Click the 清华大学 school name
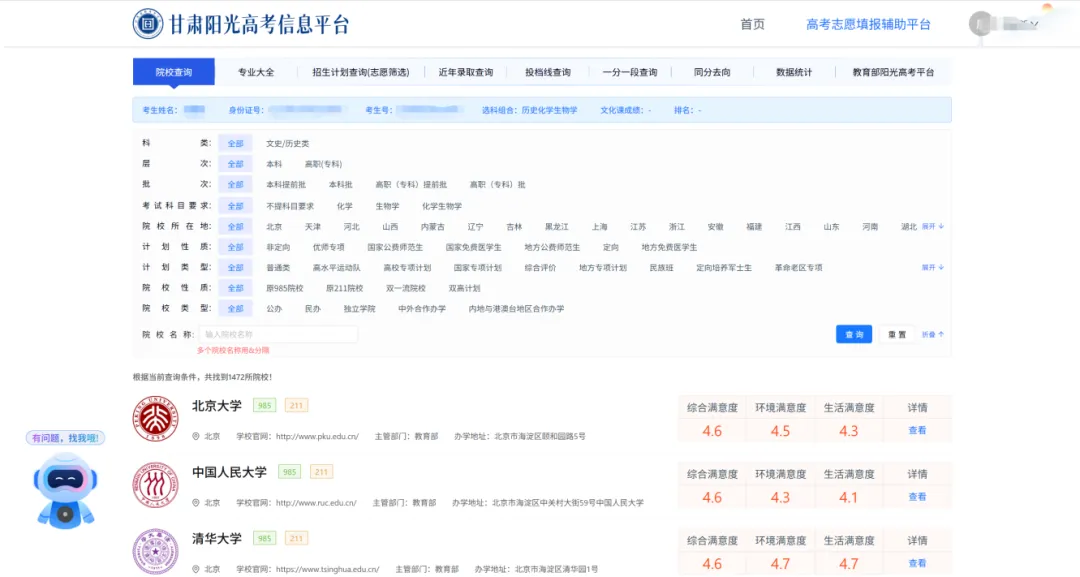 [x=217, y=538]
